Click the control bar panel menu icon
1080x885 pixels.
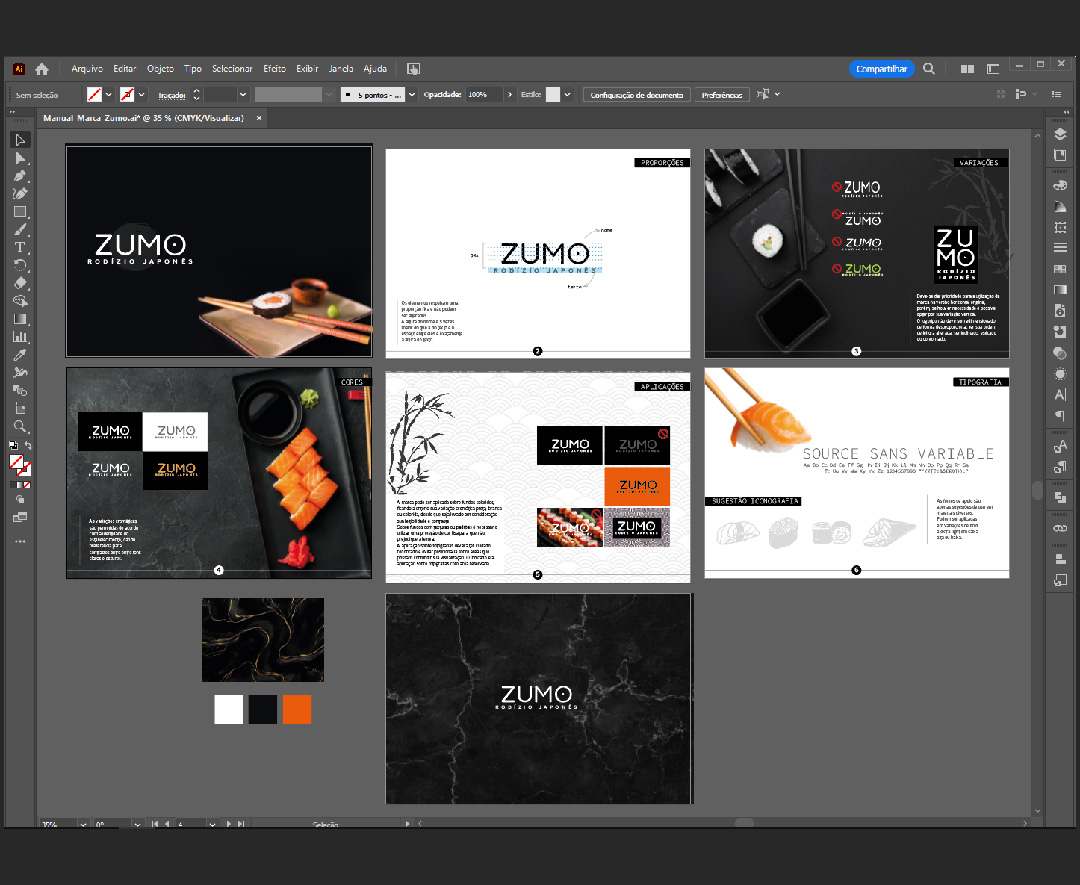(x=1057, y=94)
